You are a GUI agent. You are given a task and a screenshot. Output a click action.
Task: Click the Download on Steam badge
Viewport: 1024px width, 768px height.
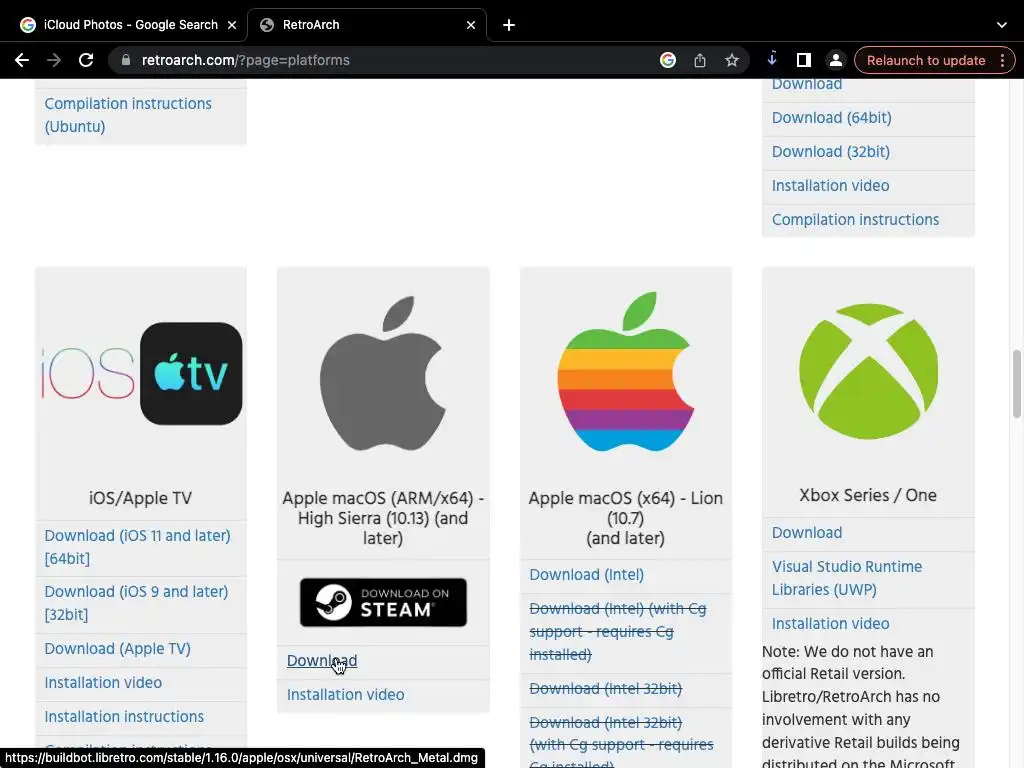pos(383,602)
